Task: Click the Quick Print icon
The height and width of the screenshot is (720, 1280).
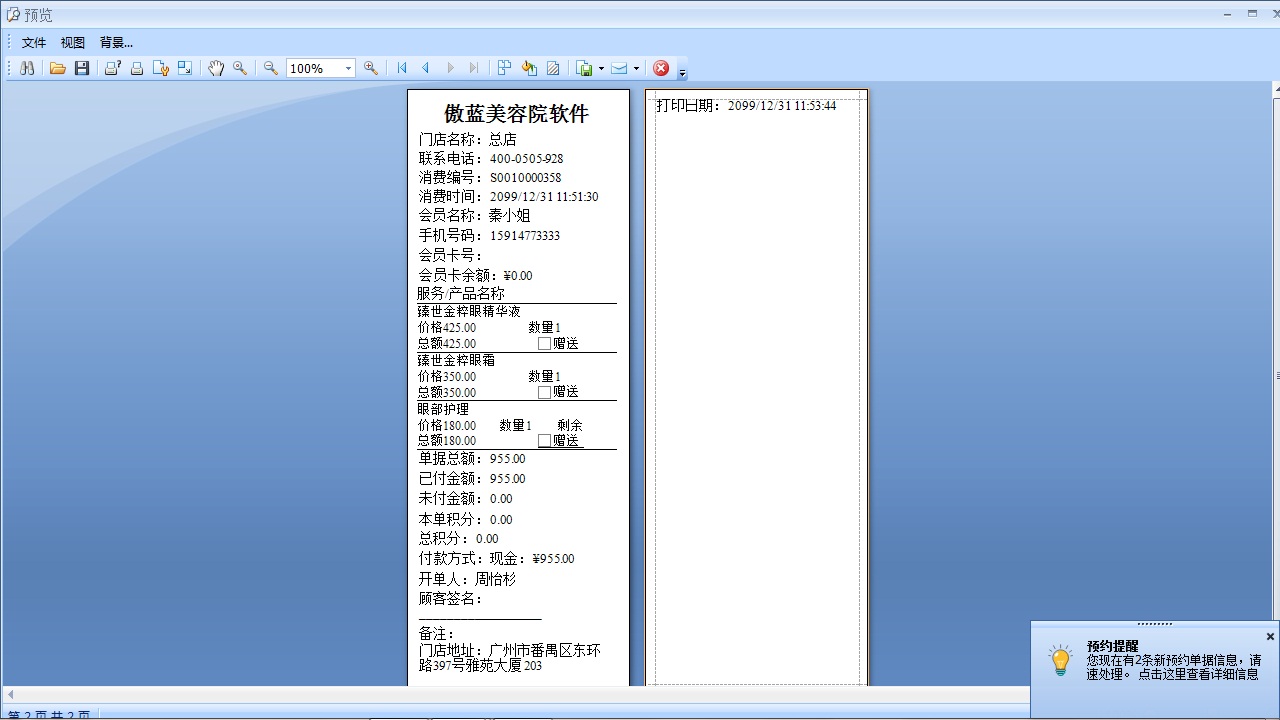Action: tap(137, 68)
